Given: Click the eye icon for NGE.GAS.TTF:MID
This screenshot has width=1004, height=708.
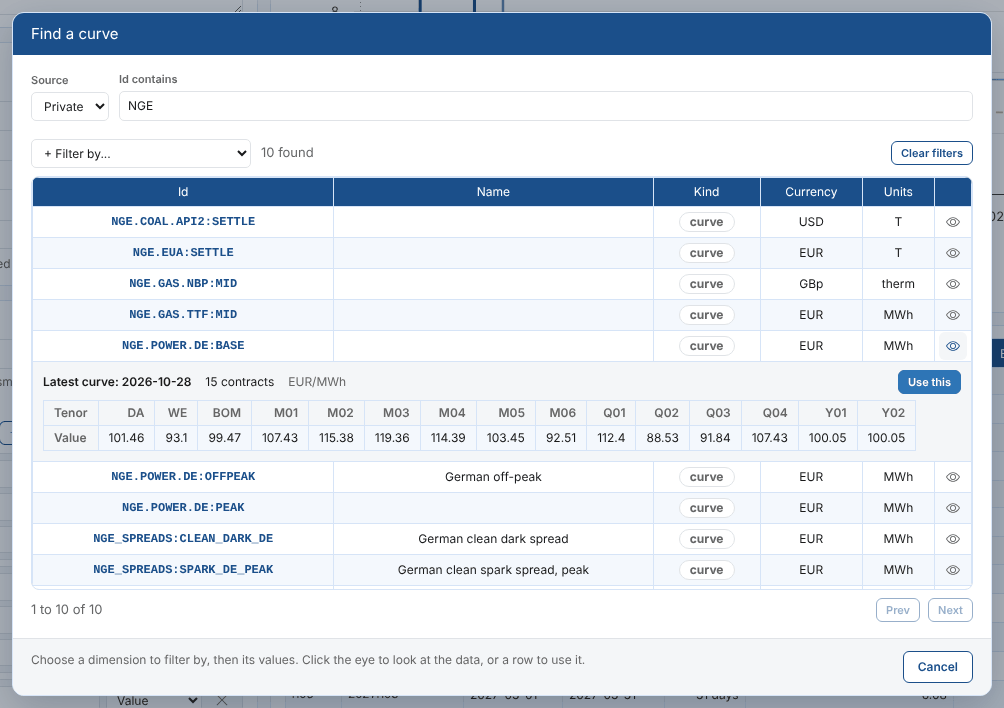Looking at the screenshot, I should click(953, 315).
